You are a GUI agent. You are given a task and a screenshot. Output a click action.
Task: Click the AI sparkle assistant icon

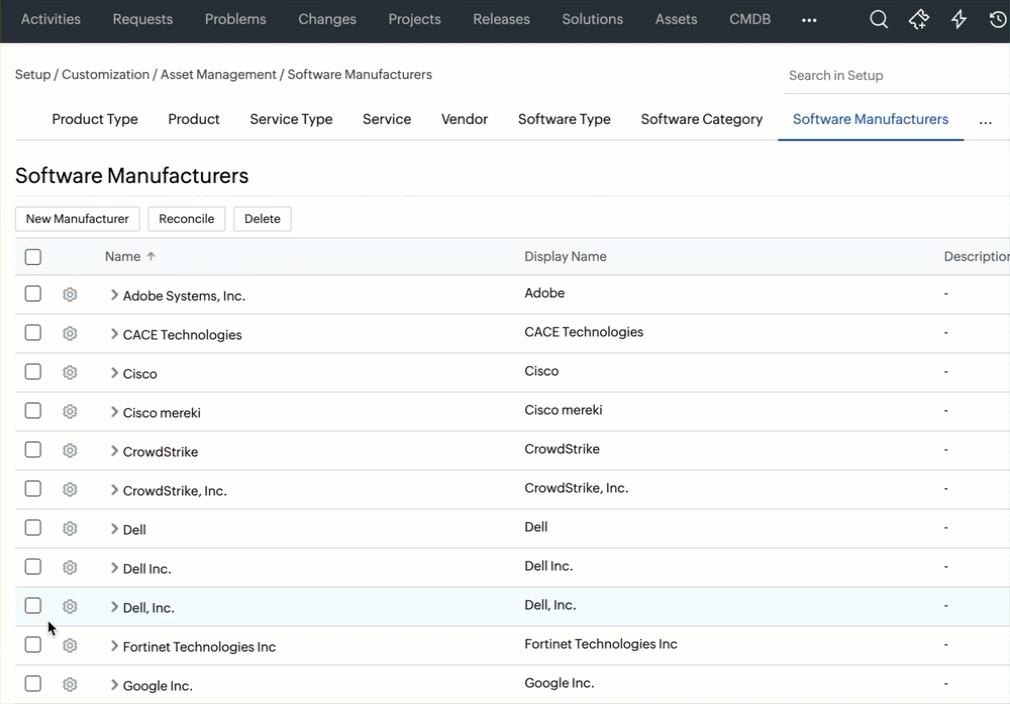[x=919, y=19]
